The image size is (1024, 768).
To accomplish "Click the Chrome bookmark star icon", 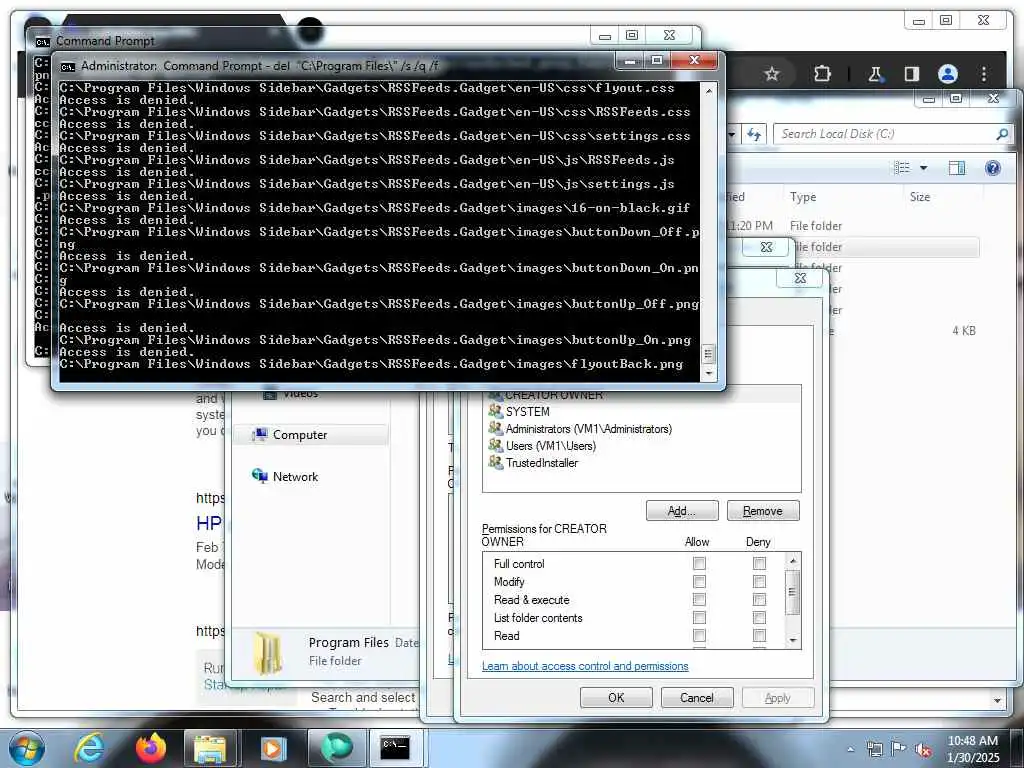I will pos(772,74).
